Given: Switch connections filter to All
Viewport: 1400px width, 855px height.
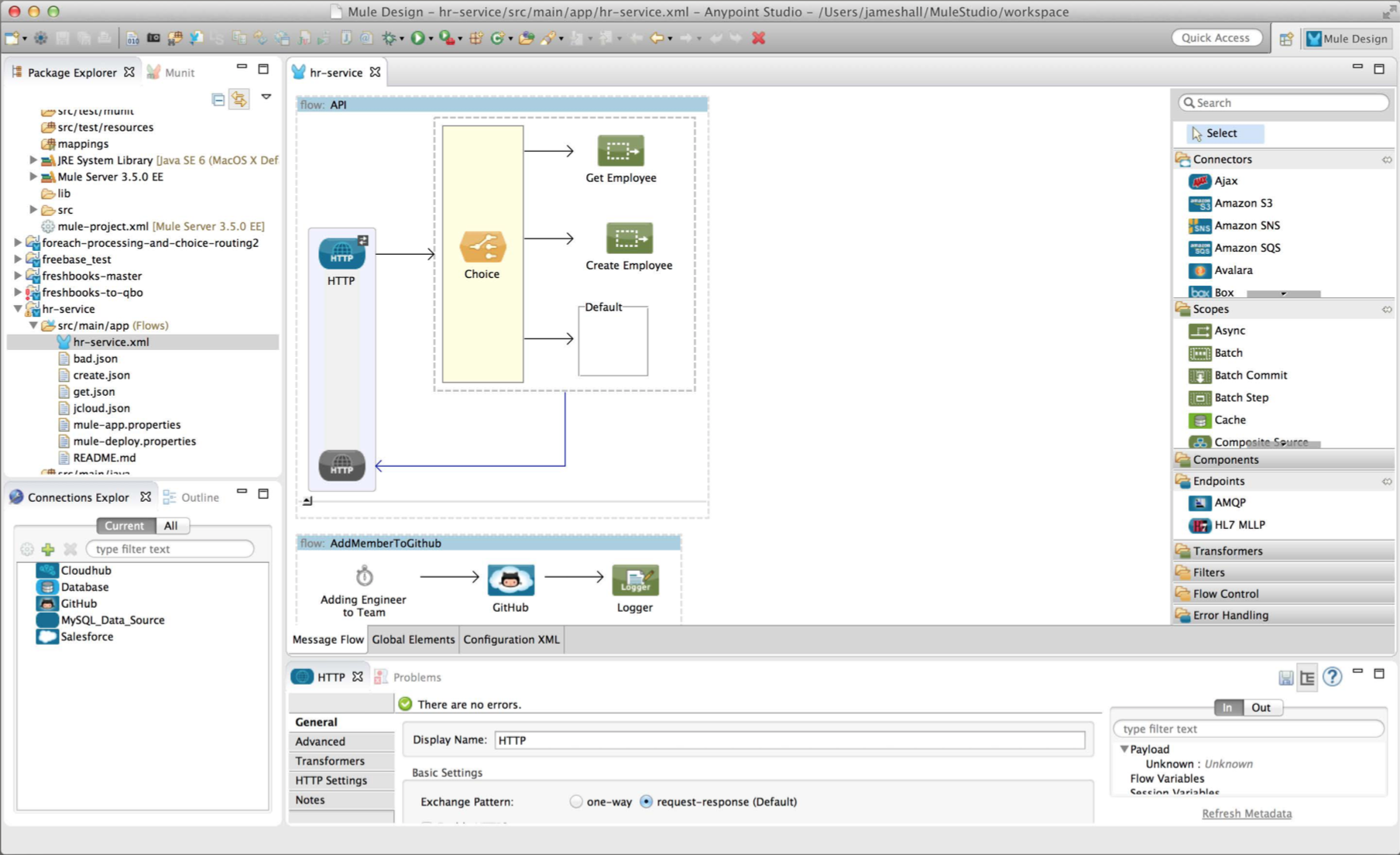Looking at the screenshot, I should (x=171, y=525).
